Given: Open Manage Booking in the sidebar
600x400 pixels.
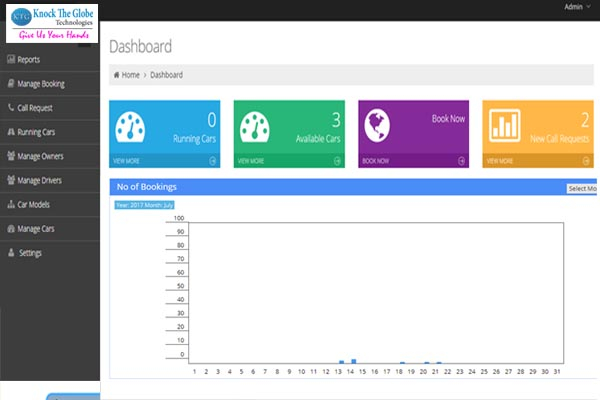Looking at the screenshot, I should [50, 83].
